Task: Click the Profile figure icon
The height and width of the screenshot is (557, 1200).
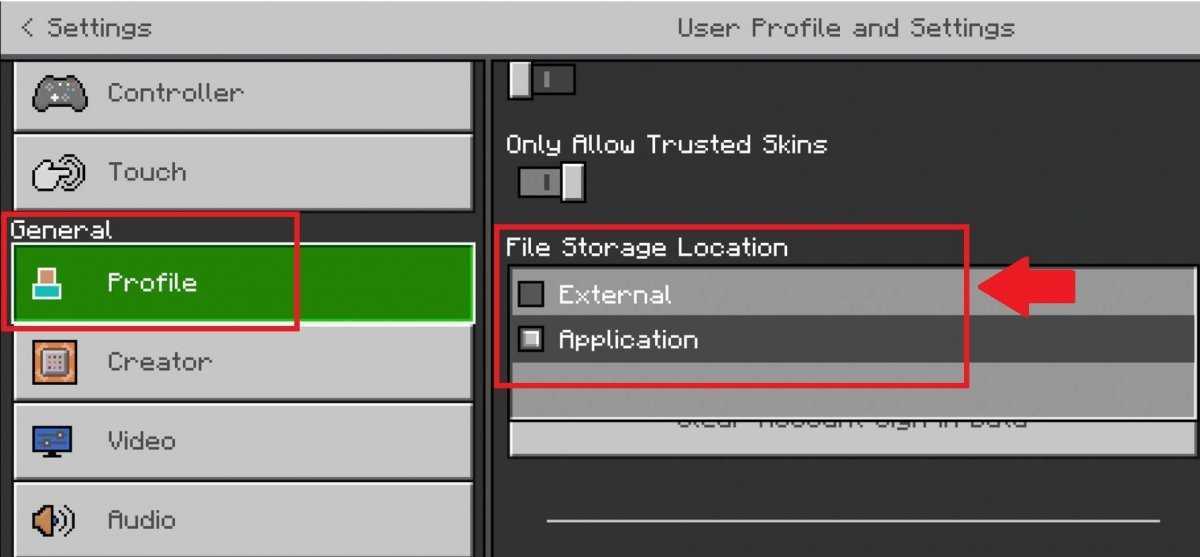Action: point(46,283)
